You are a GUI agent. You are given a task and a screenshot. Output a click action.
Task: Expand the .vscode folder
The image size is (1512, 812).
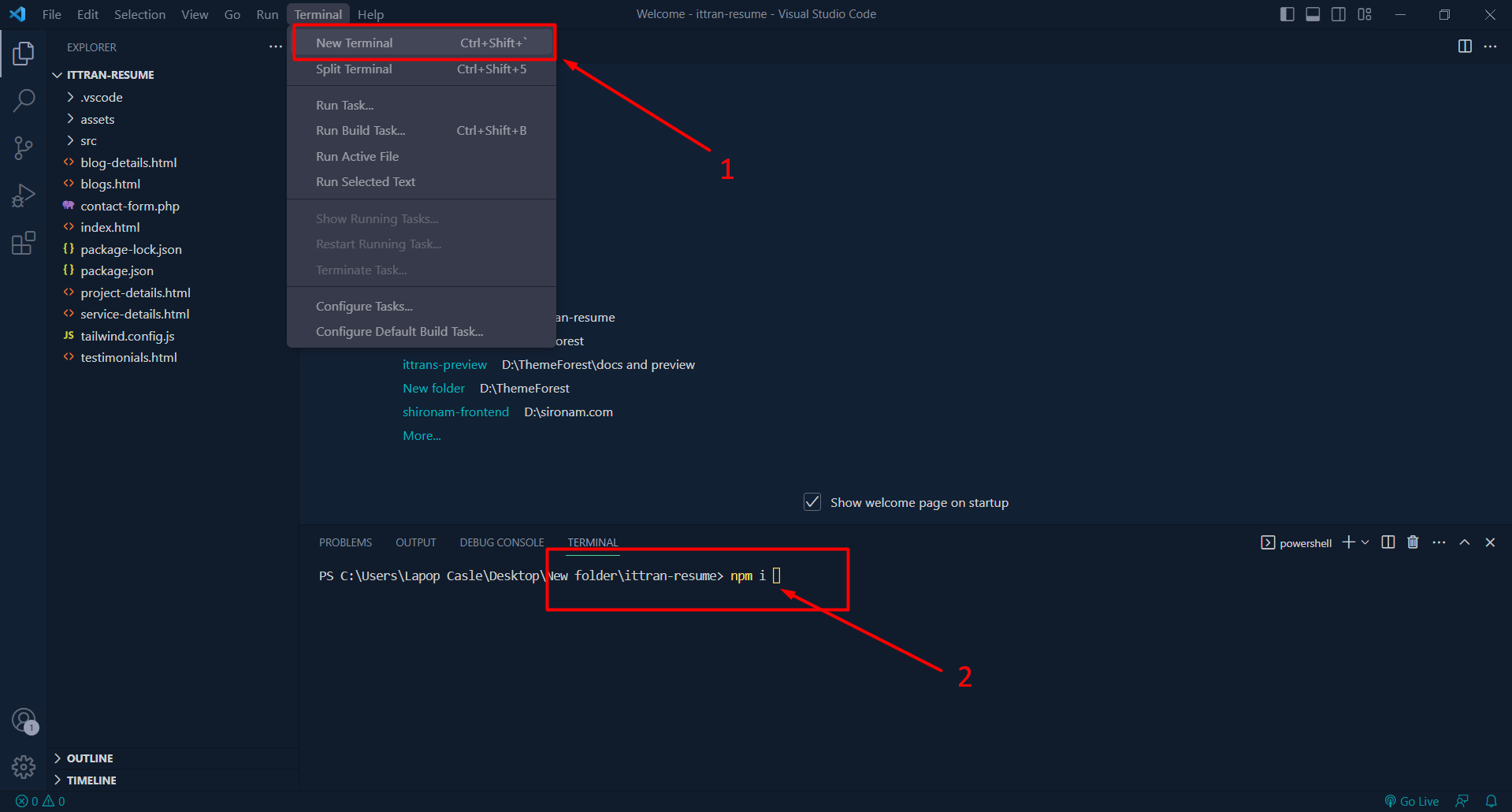[x=102, y=98]
